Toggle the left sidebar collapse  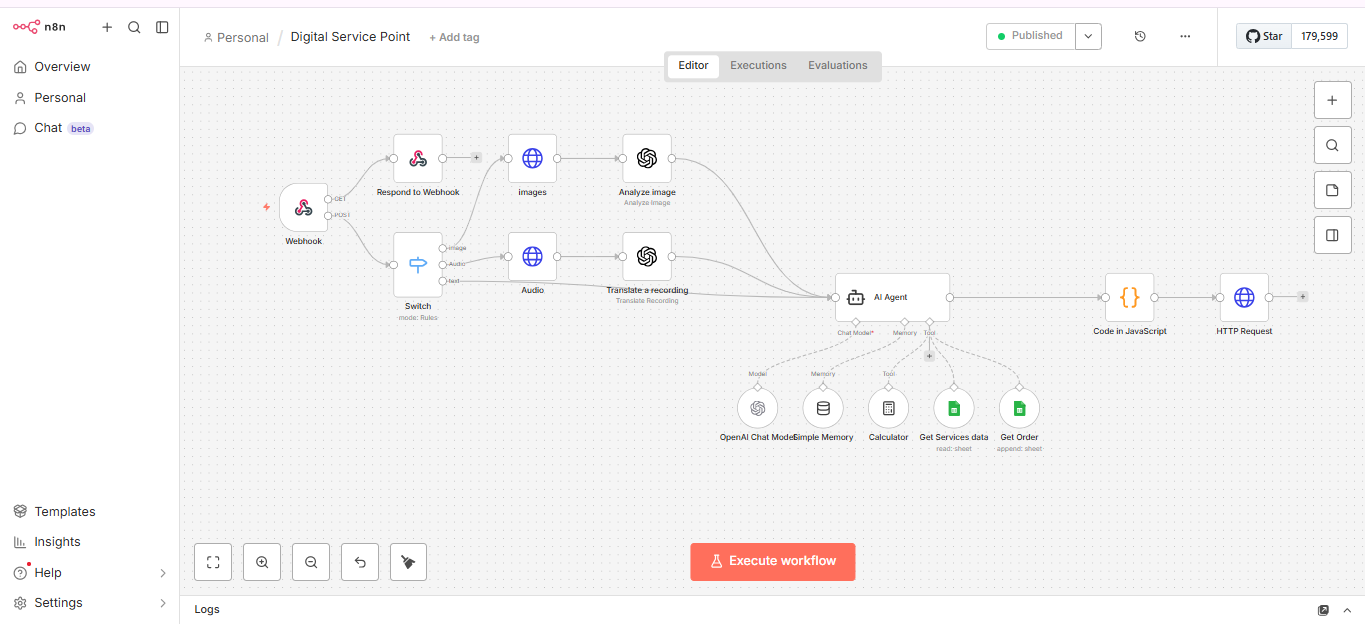pyautogui.click(x=162, y=27)
